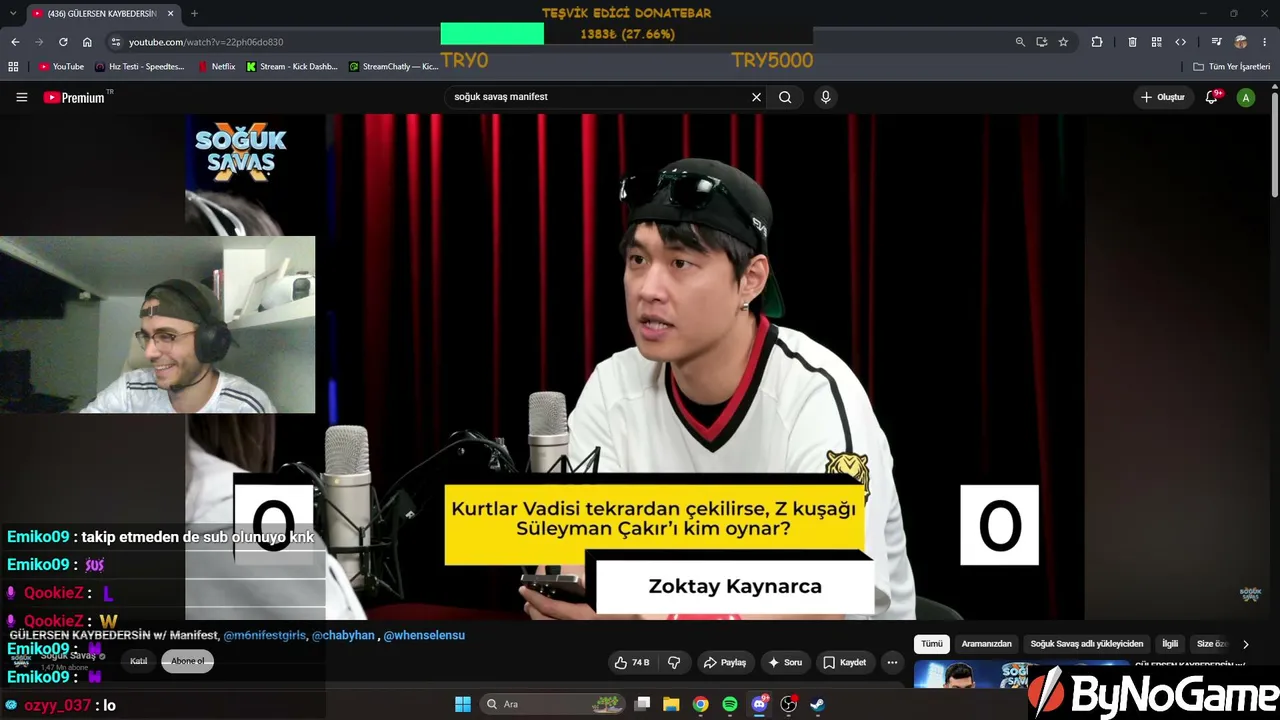Screen dimensions: 1280x720
Task: Close the GÜLERSEN KAYBEDERSİN tab
Action: point(171,13)
